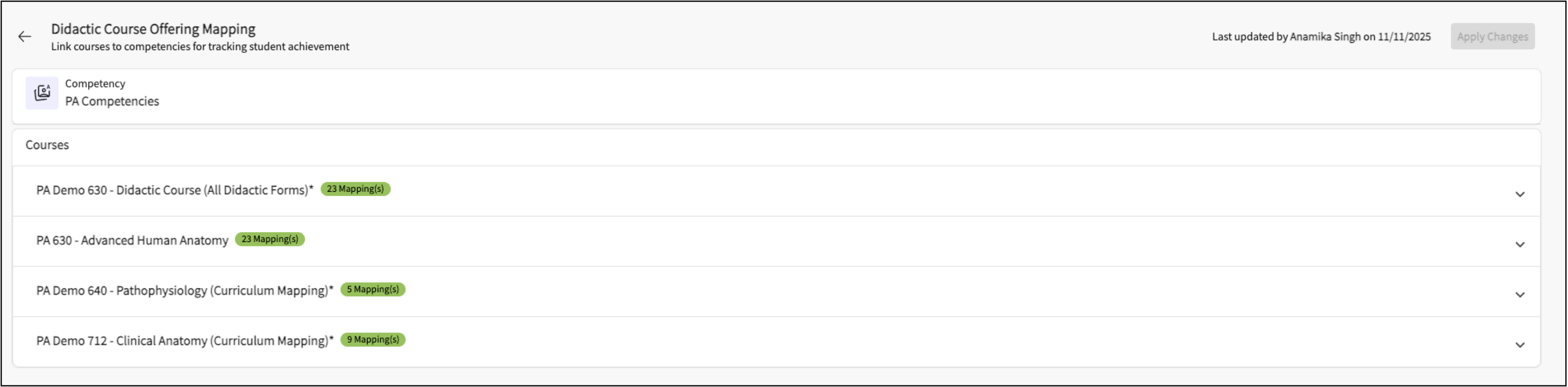The height and width of the screenshot is (387, 1568).
Task: Click the 23 Mapping(s) badge for PA Demo 630
Action: click(x=355, y=189)
